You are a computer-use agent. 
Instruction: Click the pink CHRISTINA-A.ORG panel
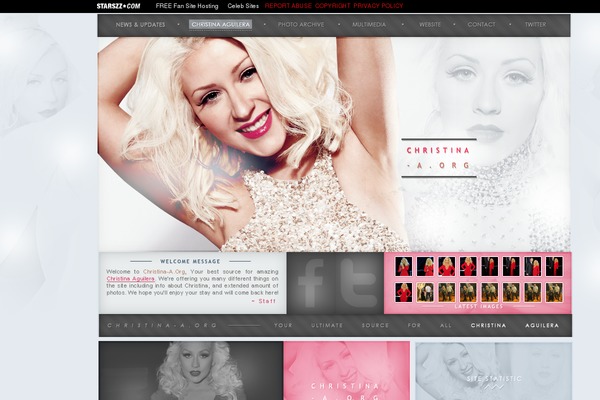347,371
